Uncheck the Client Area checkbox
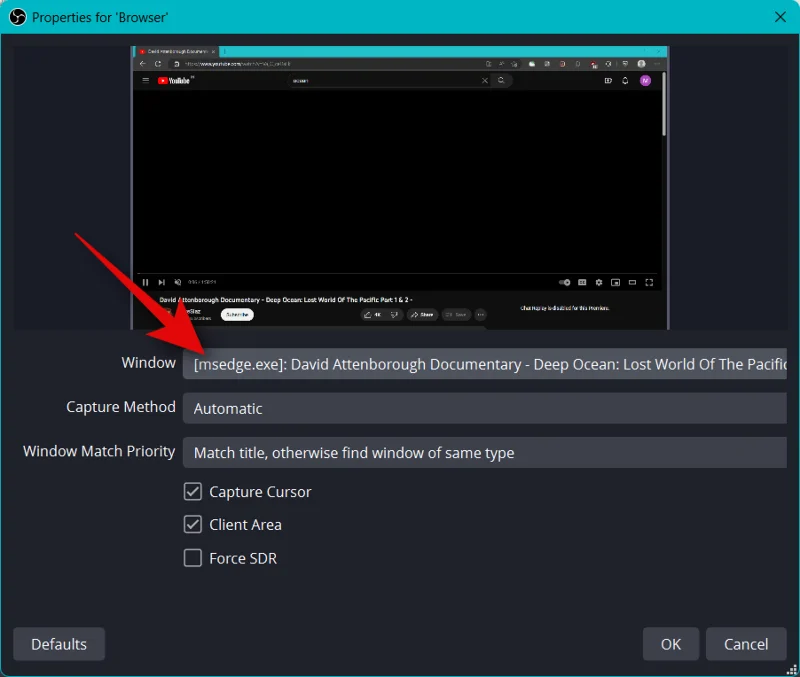Image resolution: width=800 pixels, height=677 pixels. pyautogui.click(x=193, y=524)
